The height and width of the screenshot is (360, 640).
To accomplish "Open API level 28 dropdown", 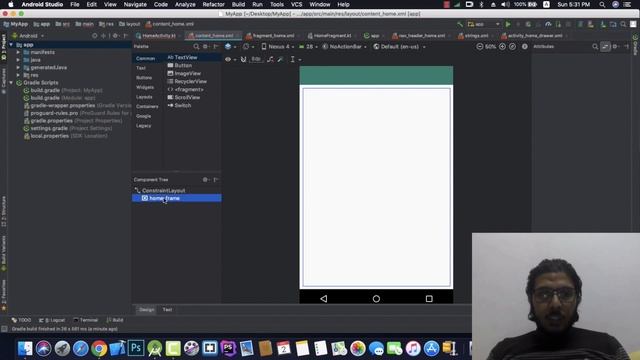I will 309,47.
